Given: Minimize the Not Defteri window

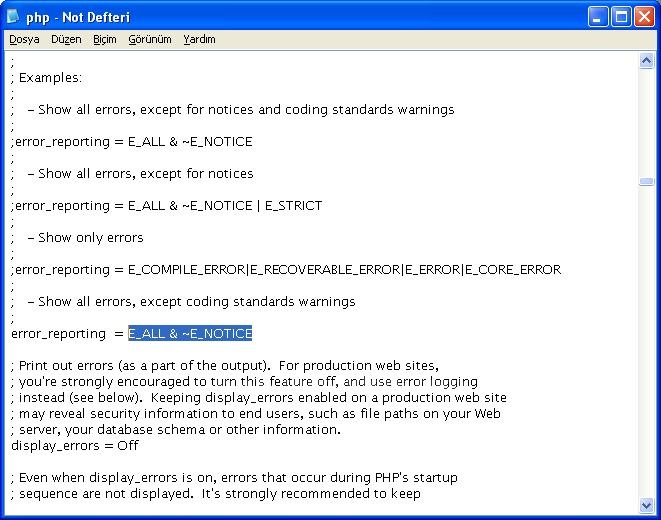Looking at the screenshot, I should pyautogui.click(x=597, y=16).
